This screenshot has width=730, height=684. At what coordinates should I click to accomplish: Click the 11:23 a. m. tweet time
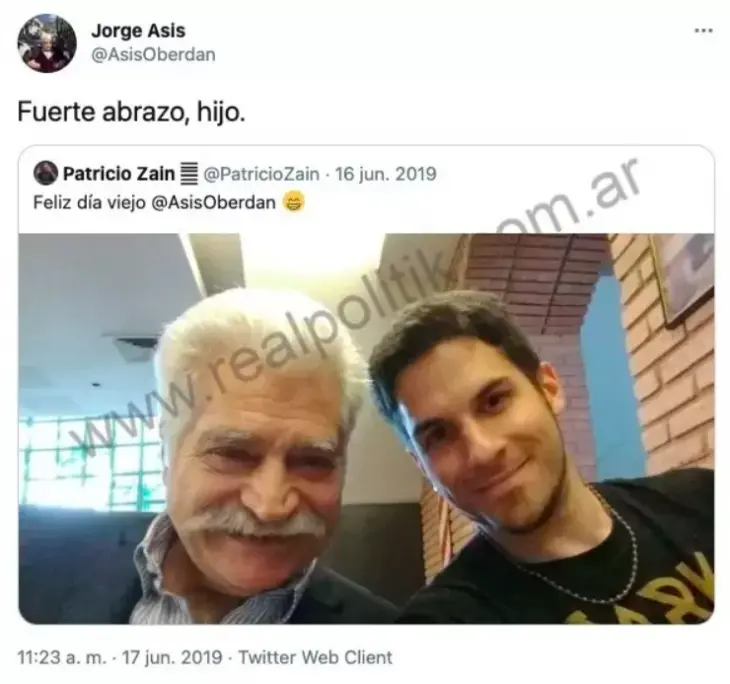pyautogui.click(x=62, y=657)
